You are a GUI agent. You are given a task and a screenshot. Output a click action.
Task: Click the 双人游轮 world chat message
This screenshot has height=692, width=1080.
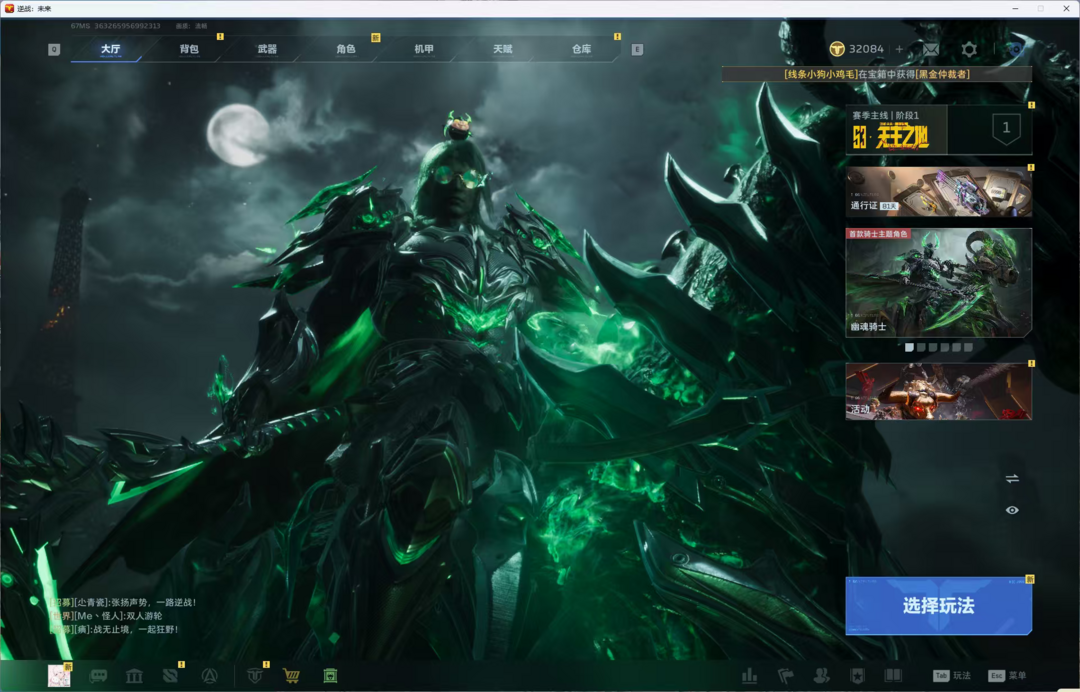(x=106, y=616)
